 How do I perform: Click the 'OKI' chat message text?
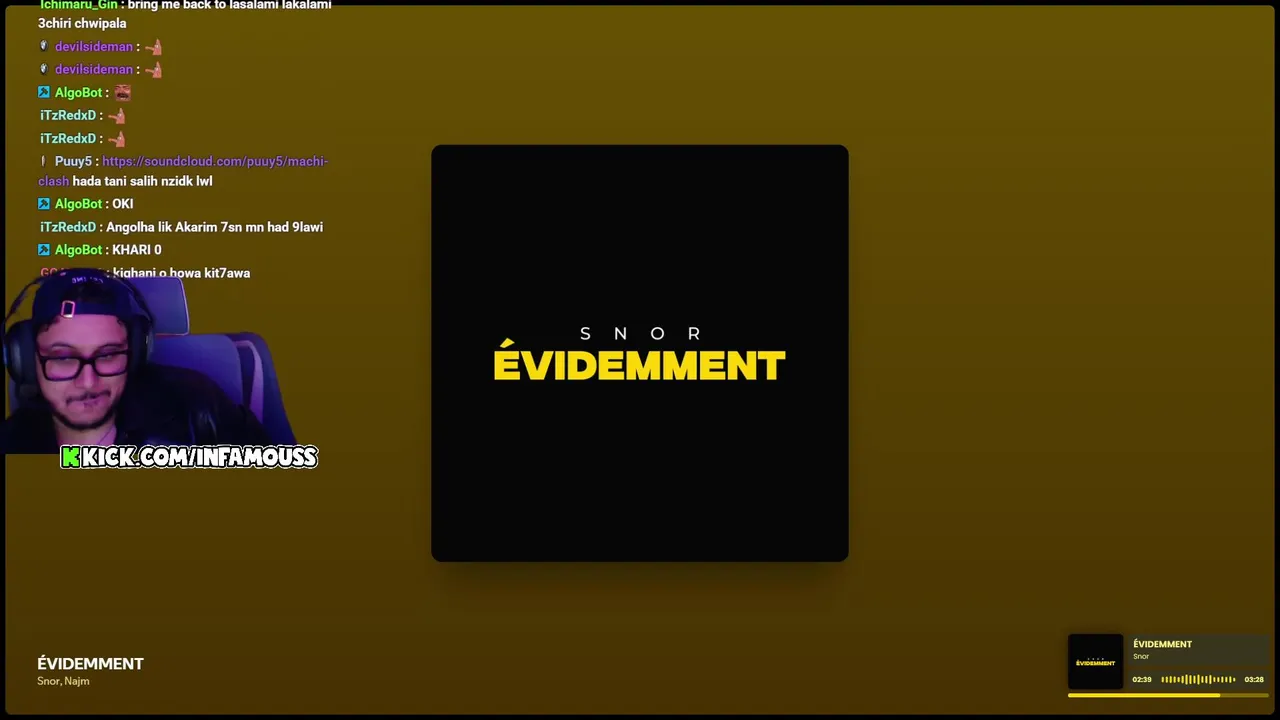(123, 204)
